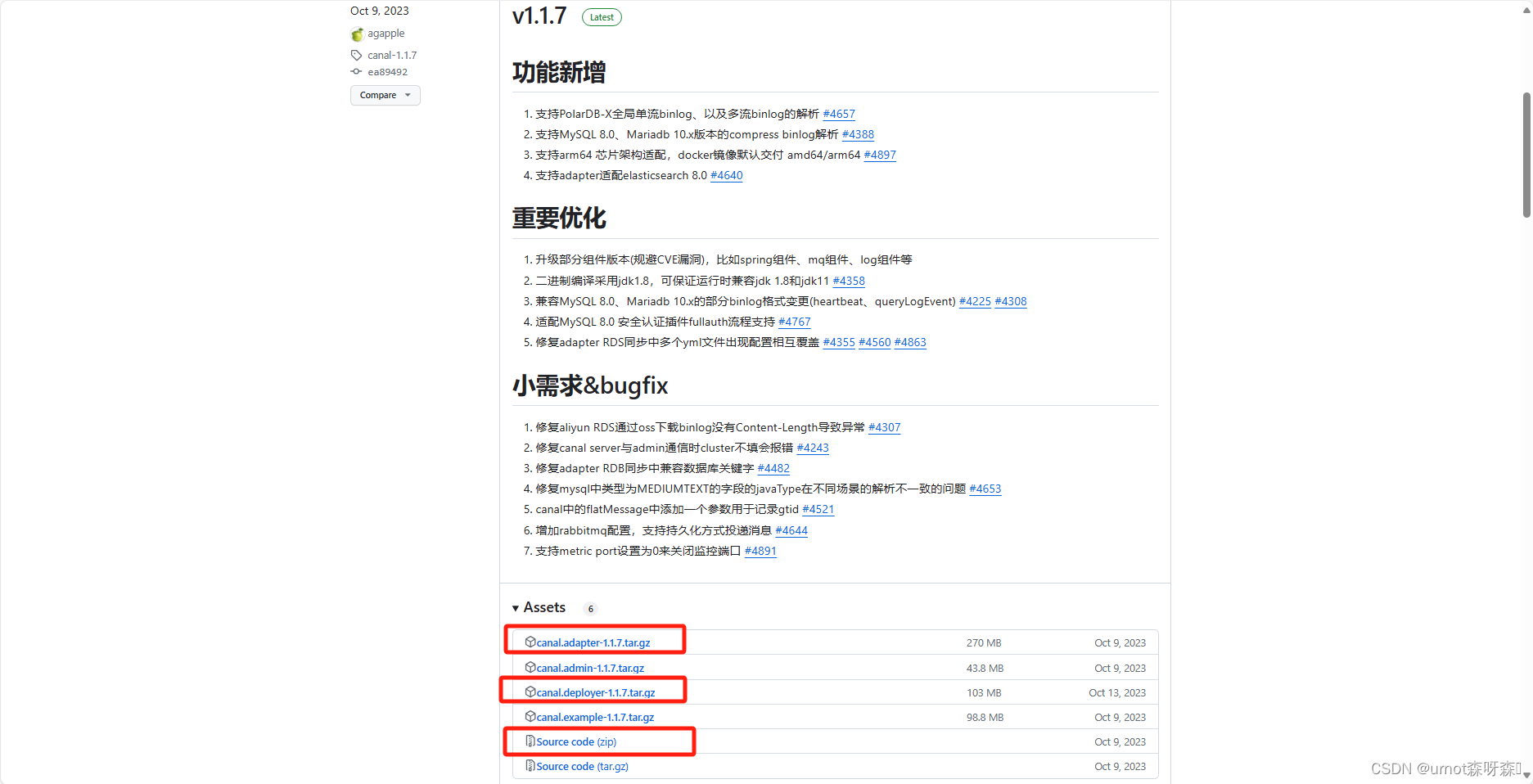Click the Oct 9, 2023 release date in the sidebar

point(380,11)
